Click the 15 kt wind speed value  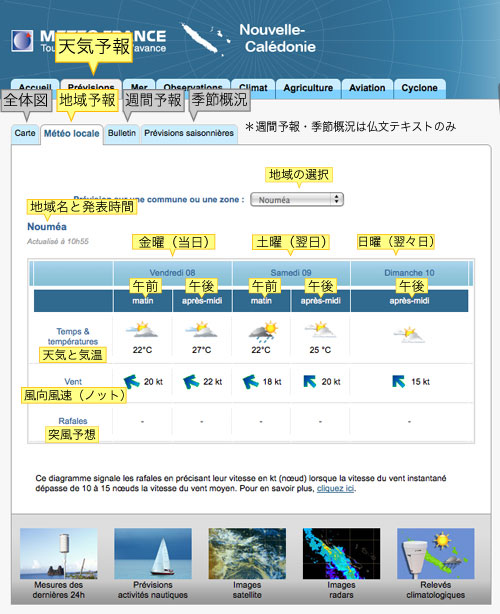(421, 382)
